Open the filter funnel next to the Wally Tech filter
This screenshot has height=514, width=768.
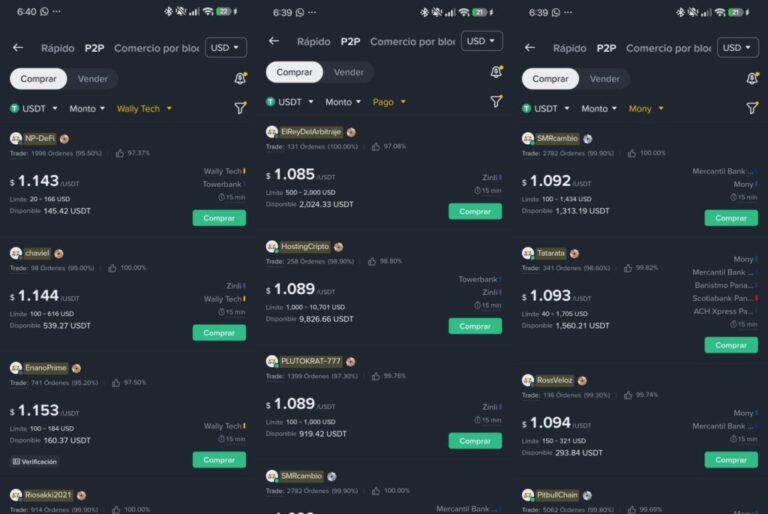240,108
